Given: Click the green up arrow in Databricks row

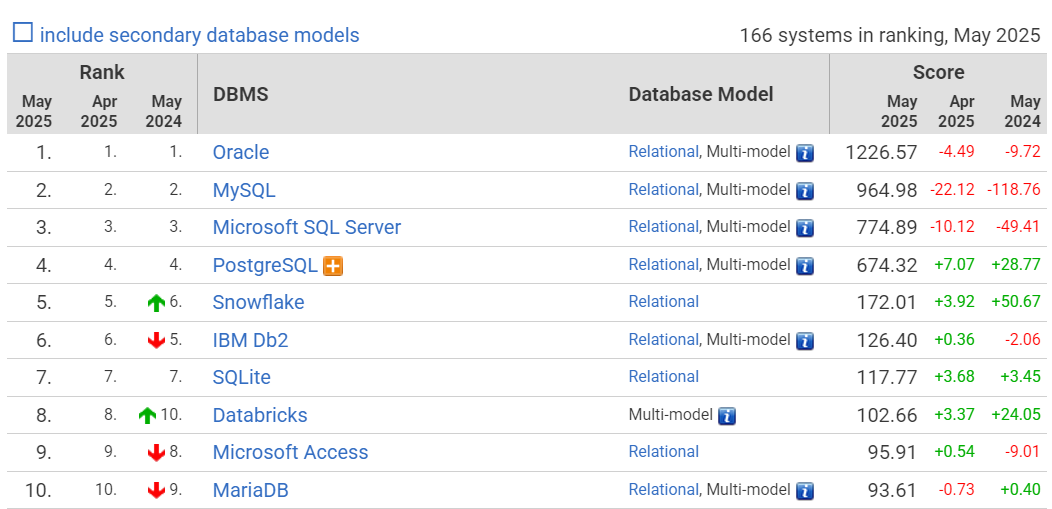Looking at the screenshot, I should point(147,416).
